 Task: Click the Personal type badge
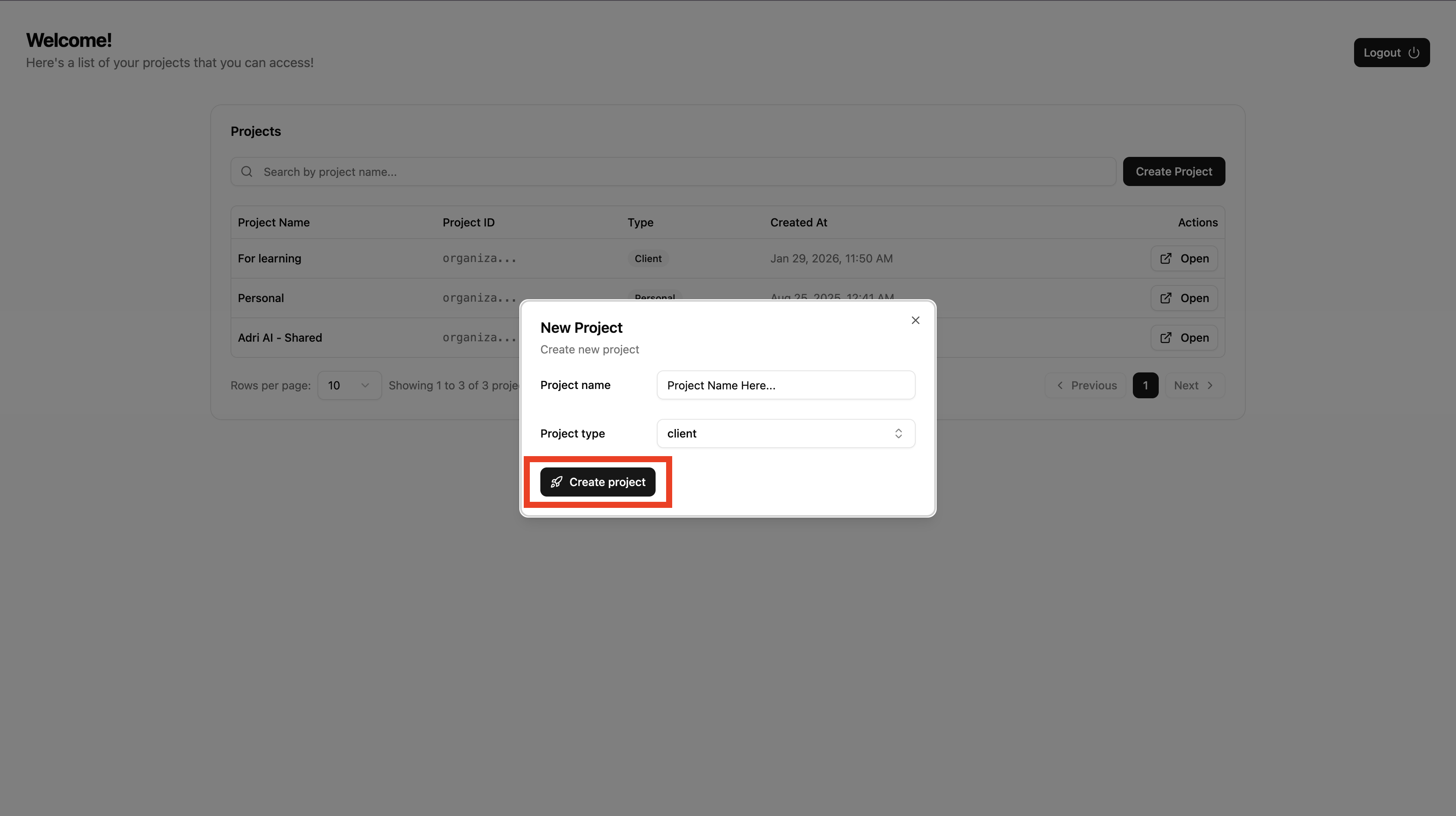click(x=654, y=298)
